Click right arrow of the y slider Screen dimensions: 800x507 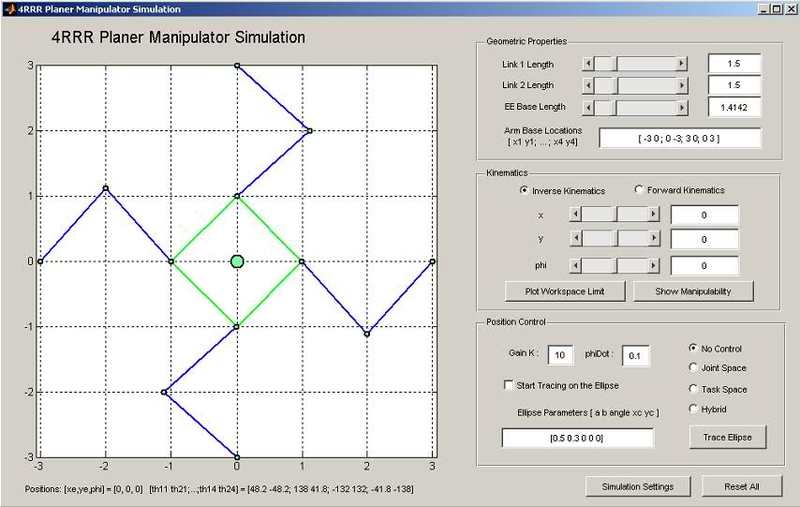click(654, 239)
